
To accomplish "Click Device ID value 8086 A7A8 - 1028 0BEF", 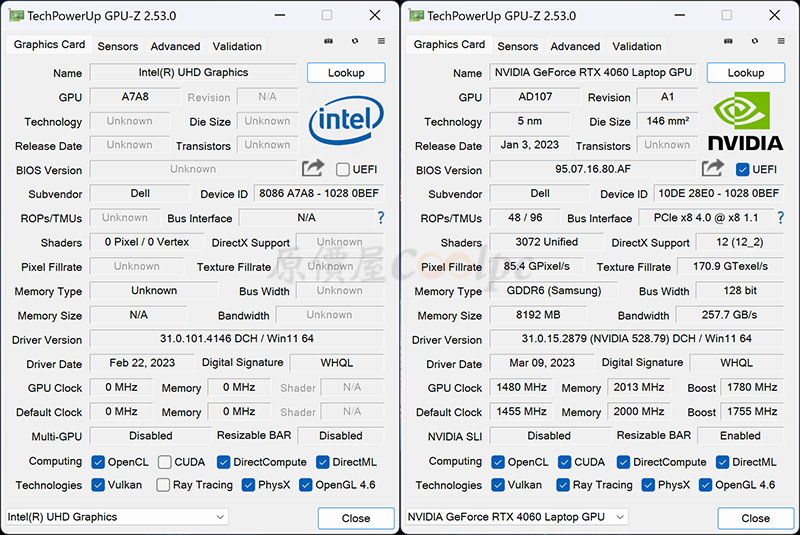I will 319,193.
